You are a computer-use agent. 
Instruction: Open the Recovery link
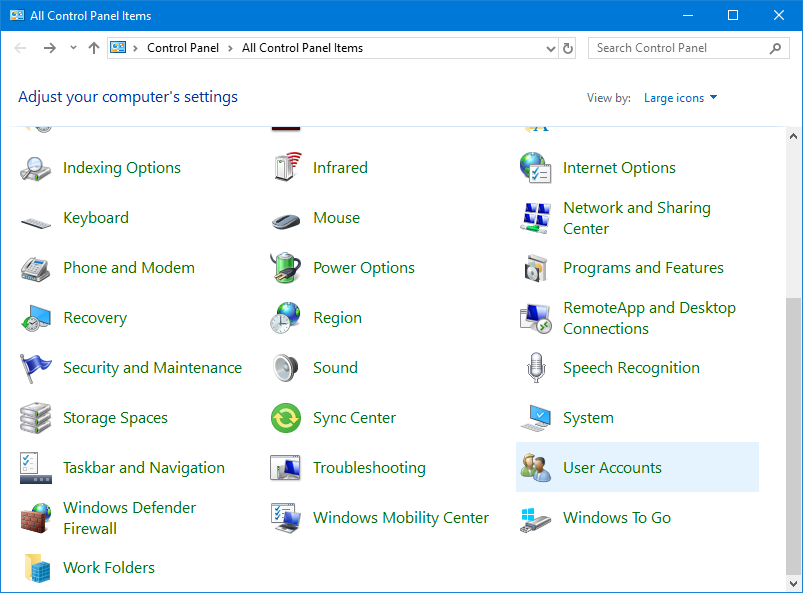click(x=95, y=318)
